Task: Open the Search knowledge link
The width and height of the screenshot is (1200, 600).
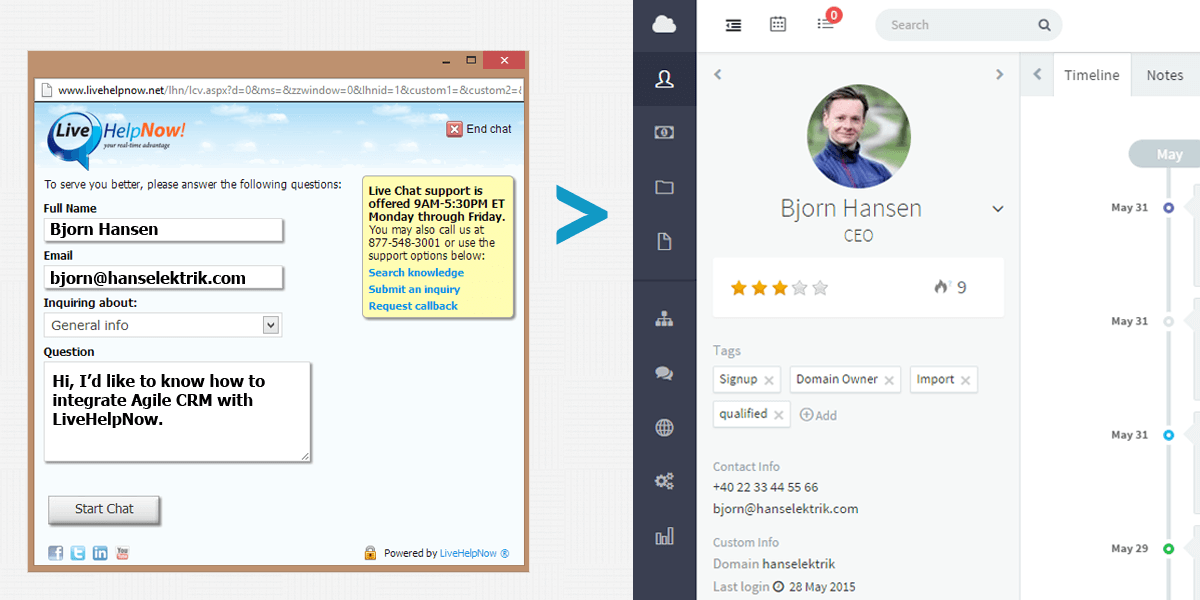Action: pos(416,273)
